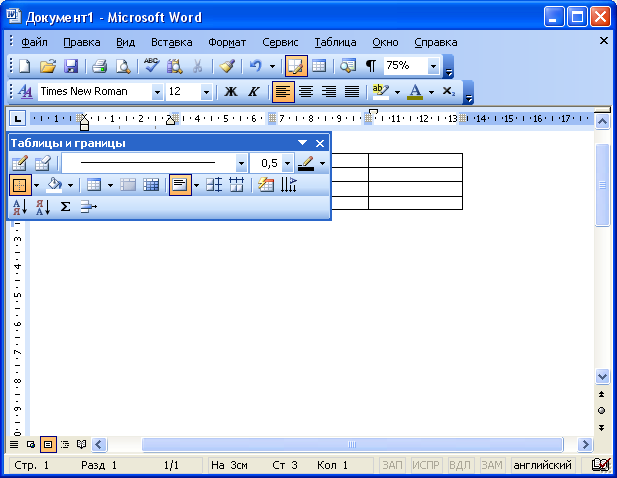
Task: Select the table Eraser tool
Action: click(42, 163)
